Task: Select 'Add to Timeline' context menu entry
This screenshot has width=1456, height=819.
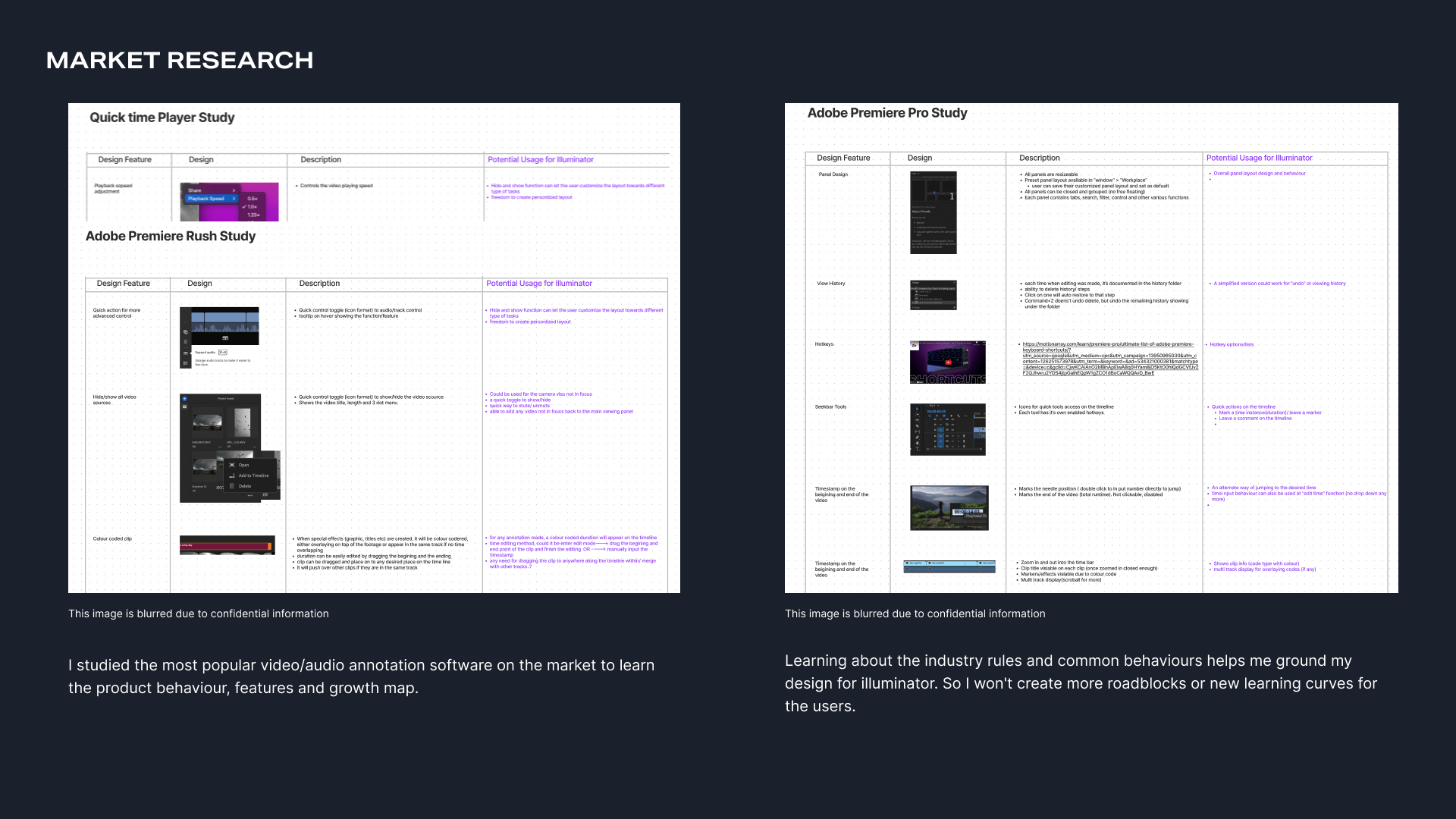Action: [x=253, y=475]
